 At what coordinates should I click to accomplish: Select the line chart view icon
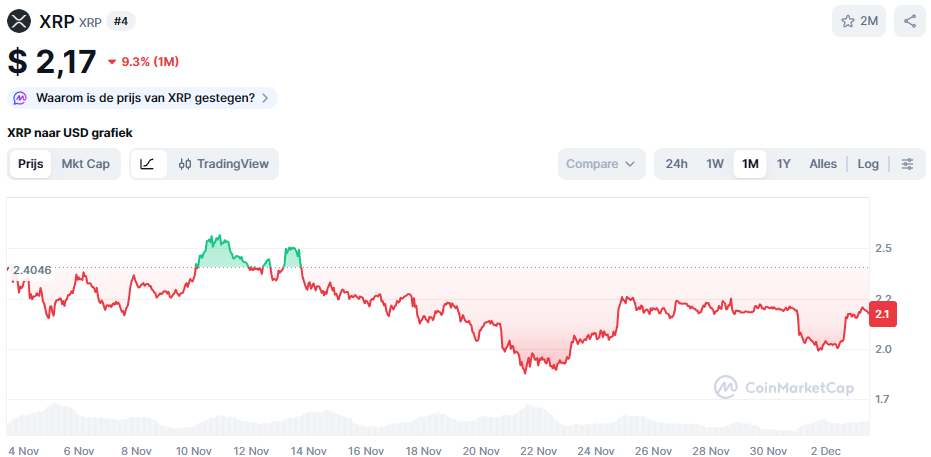coord(148,164)
